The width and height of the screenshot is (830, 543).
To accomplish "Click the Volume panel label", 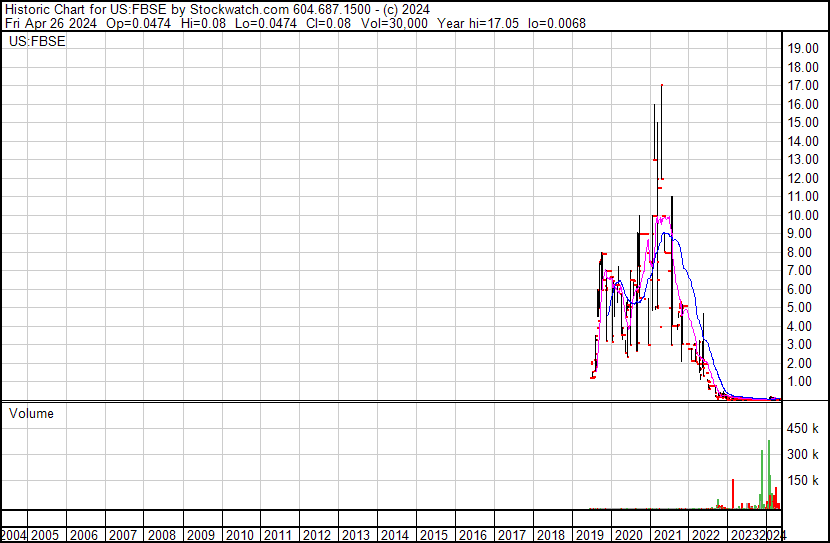I will coord(31,413).
